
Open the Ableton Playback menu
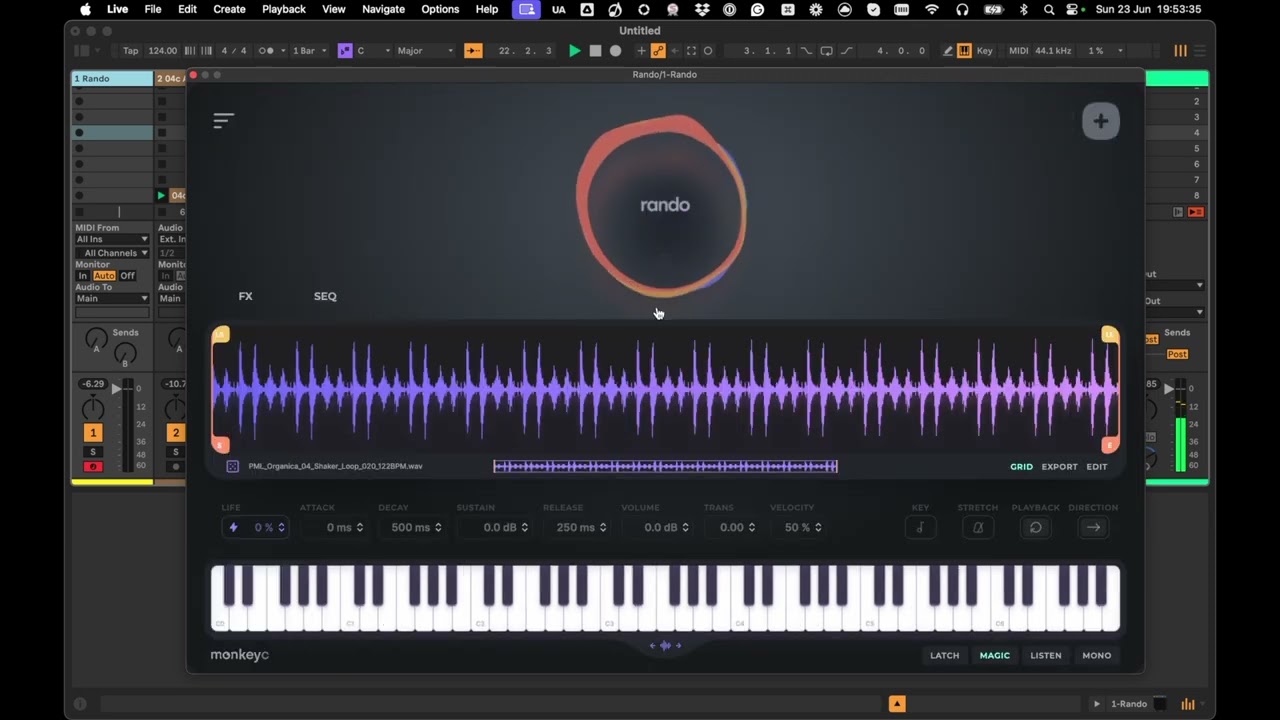[284, 9]
